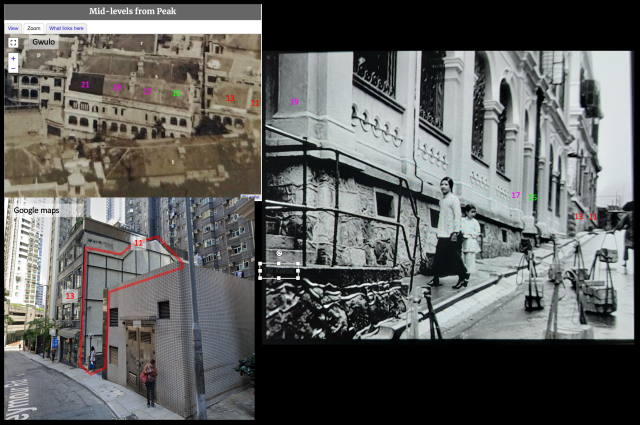Click the red 13 marker on aerial photo
Viewport: 640px width, 425px height.
tap(230, 98)
